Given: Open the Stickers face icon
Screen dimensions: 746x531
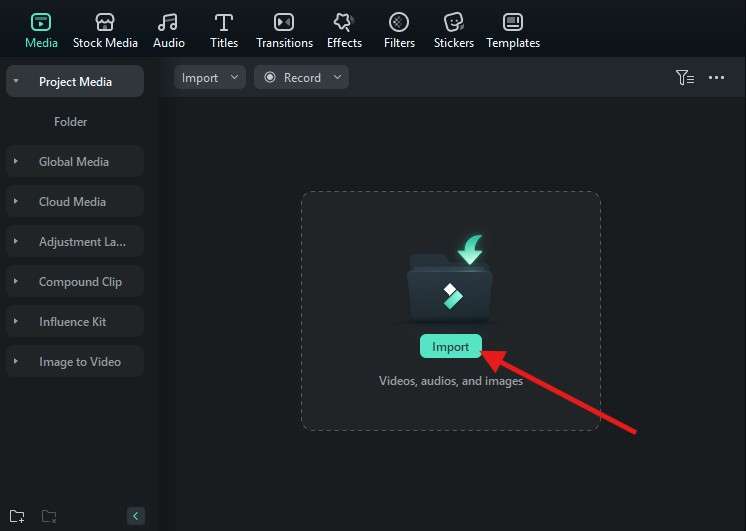Looking at the screenshot, I should [x=453, y=22].
